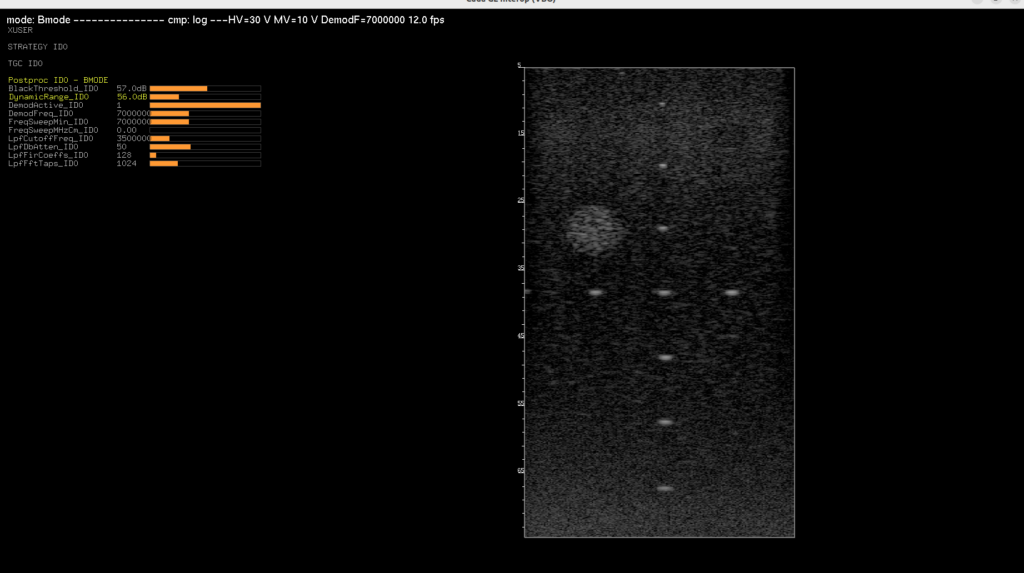Click the HV=30 V header readout

(249, 20)
